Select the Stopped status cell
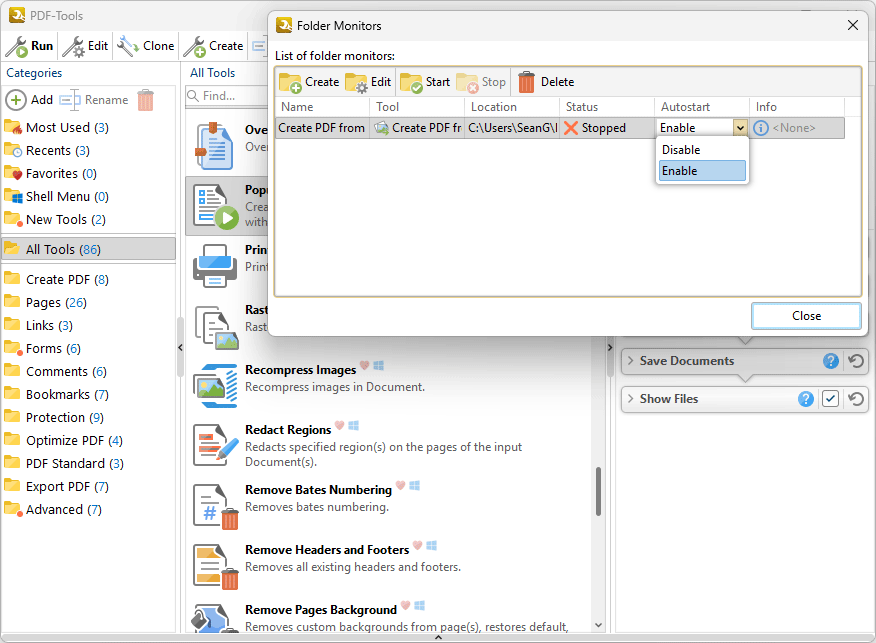Image resolution: width=876 pixels, height=643 pixels. [x=607, y=128]
